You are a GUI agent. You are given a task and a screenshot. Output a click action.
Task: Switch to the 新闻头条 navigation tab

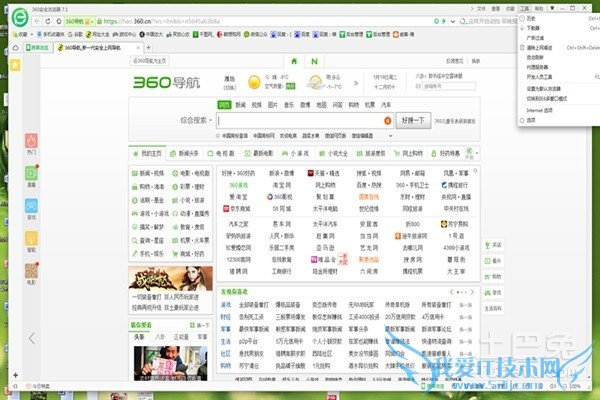(x=184, y=153)
